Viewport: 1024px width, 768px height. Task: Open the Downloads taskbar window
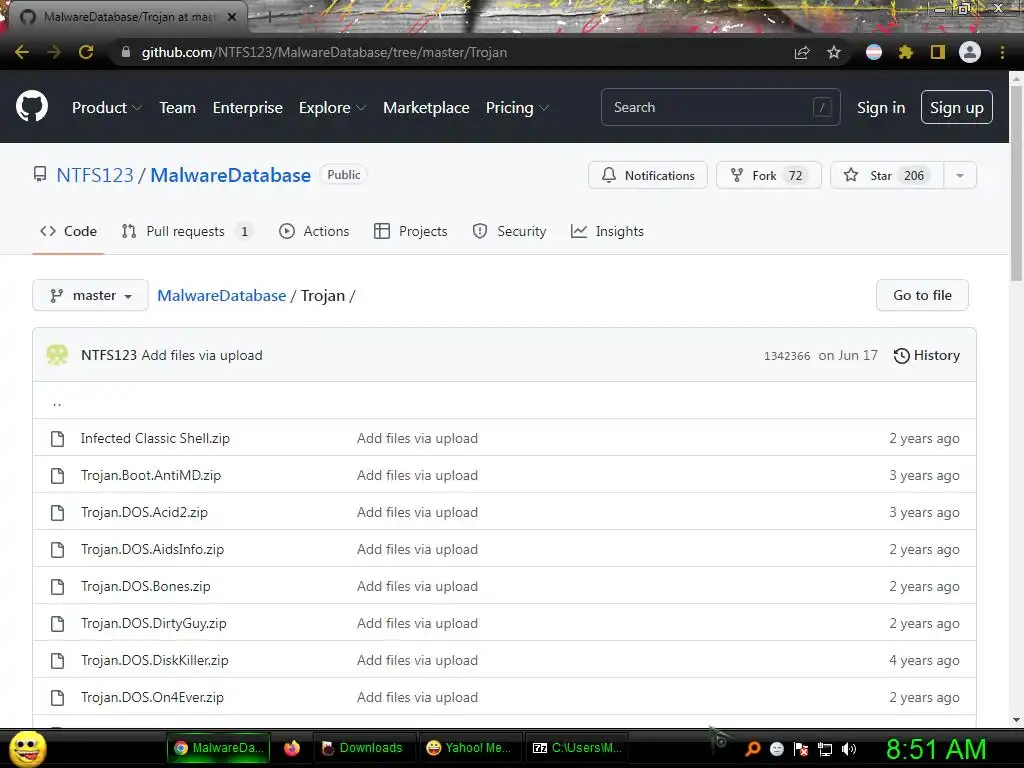[x=362, y=748]
